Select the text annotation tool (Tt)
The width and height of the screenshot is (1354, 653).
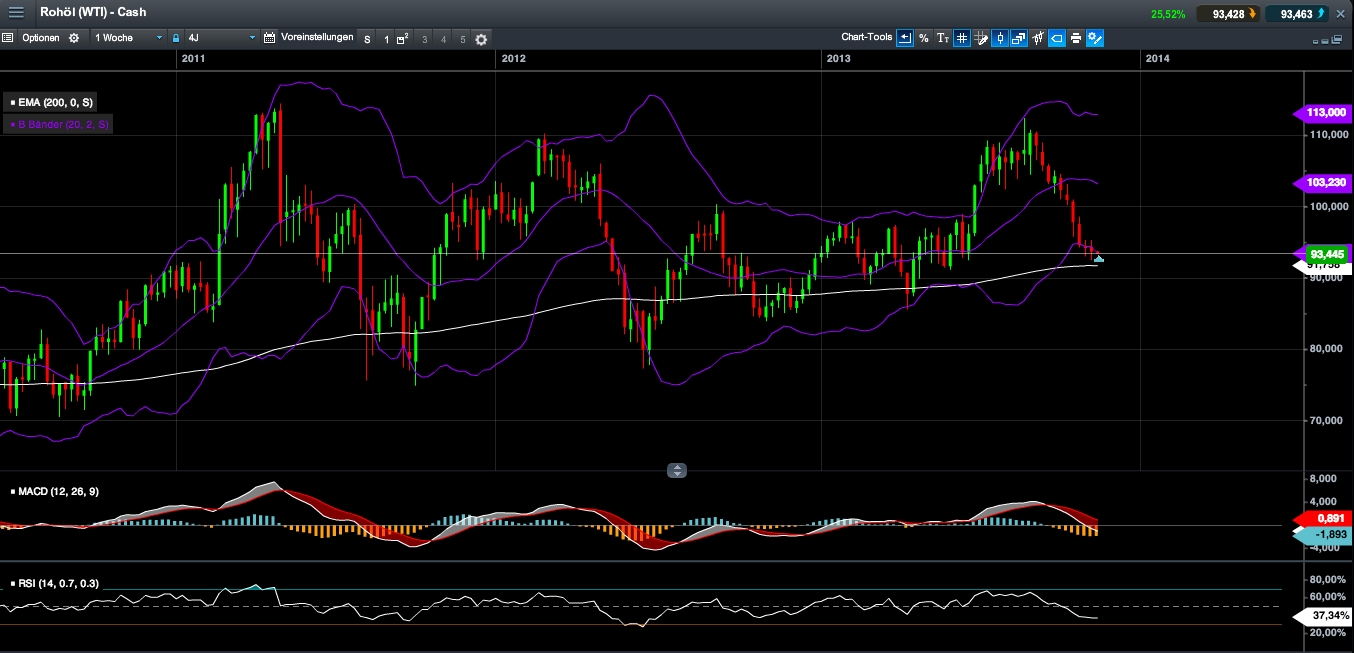944,38
